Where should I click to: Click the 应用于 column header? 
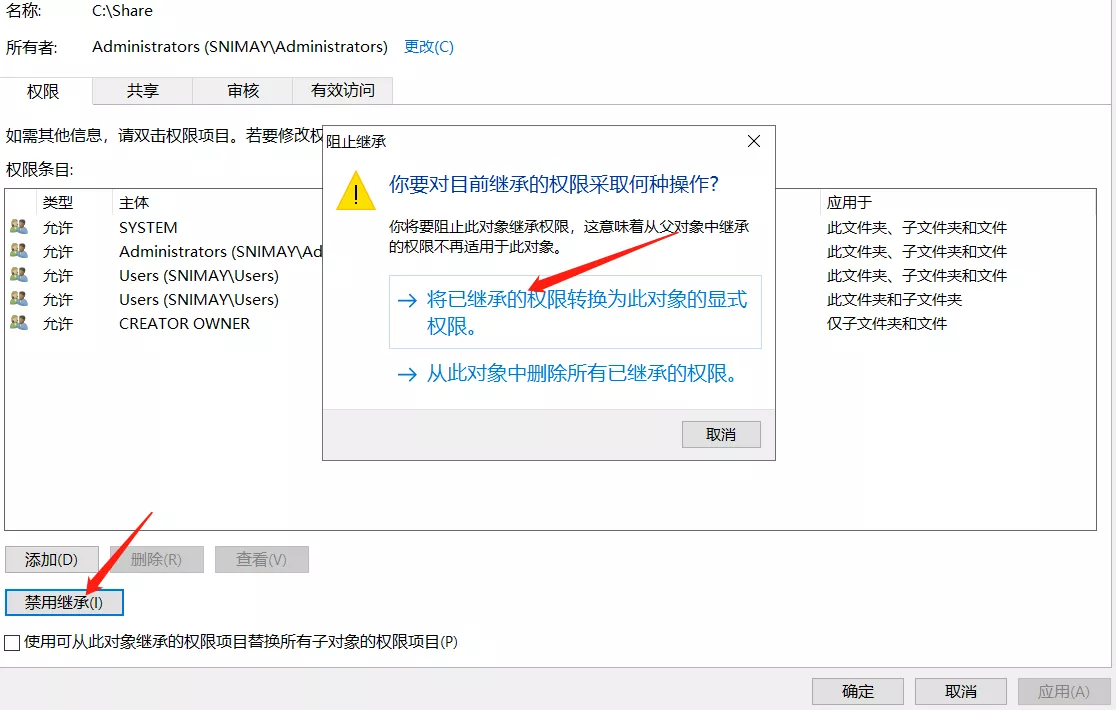coord(849,203)
